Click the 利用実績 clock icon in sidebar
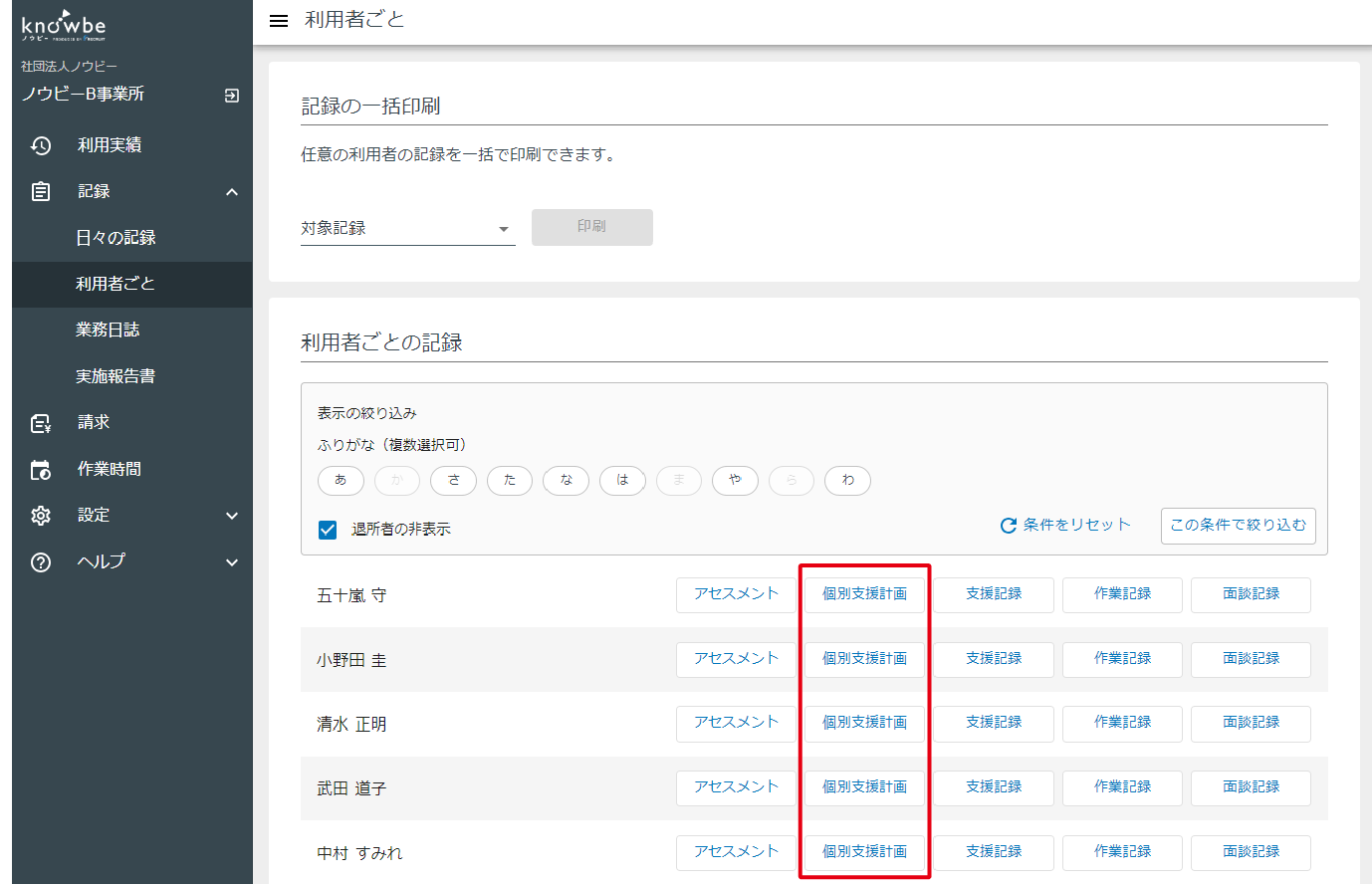Screen dimensions: 1372x885 tap(40, 144)
